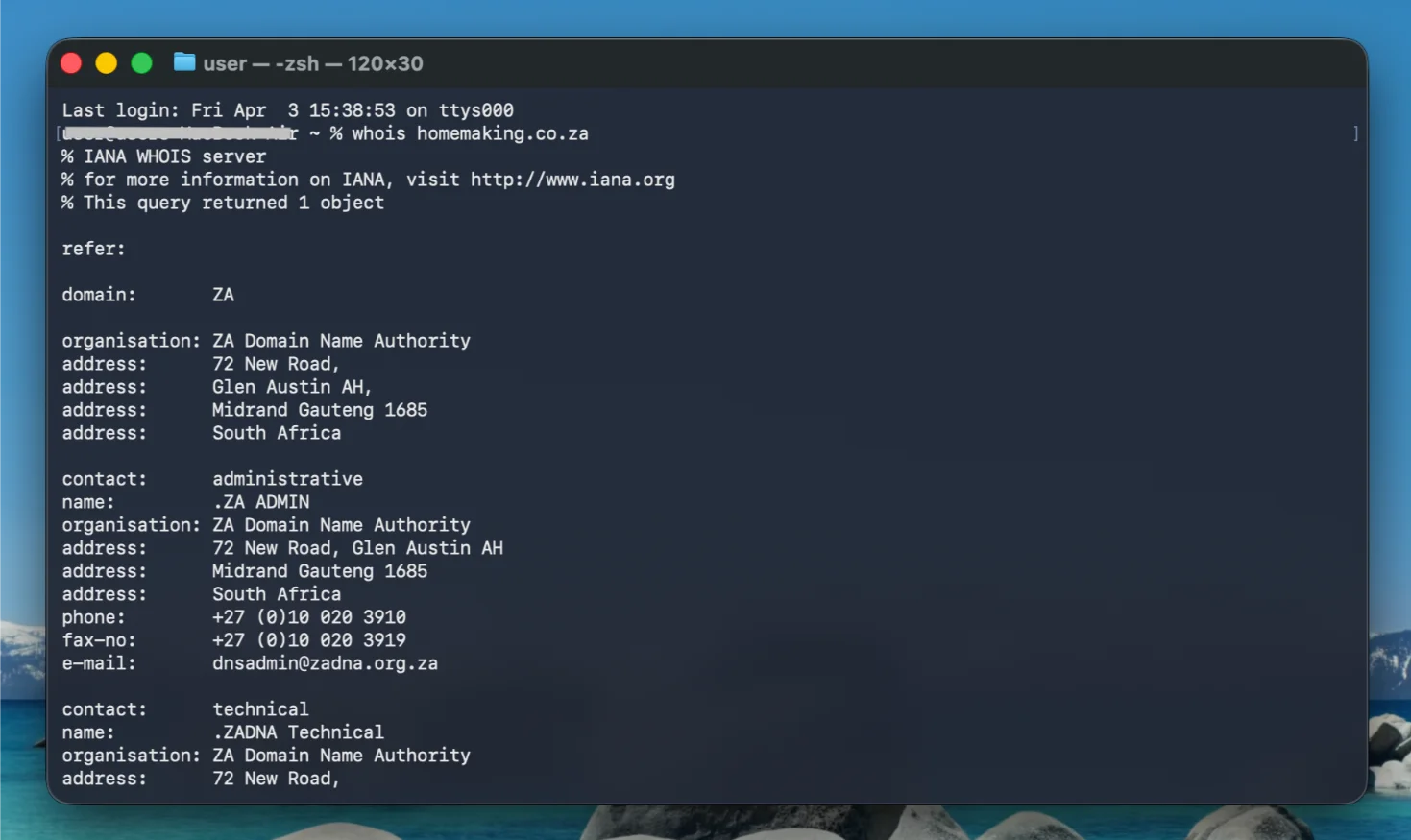
Task: Click the 'contact: technical' line
Action: [x=185, y=709]
